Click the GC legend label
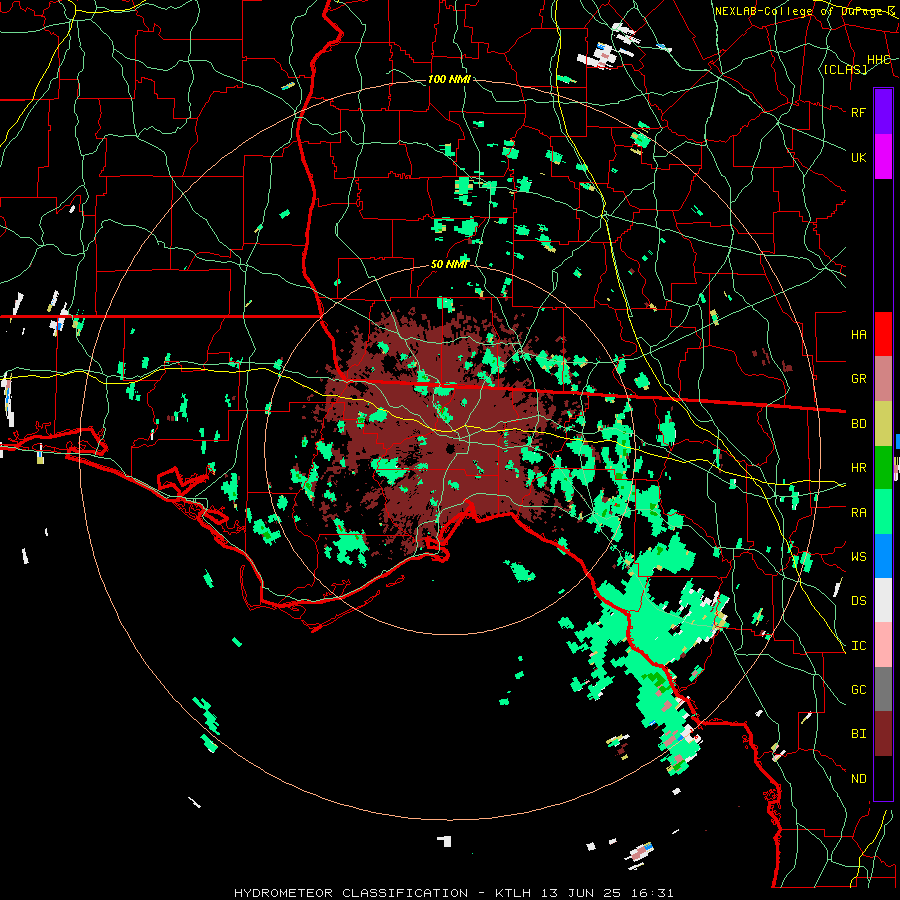 pos(858,690)
